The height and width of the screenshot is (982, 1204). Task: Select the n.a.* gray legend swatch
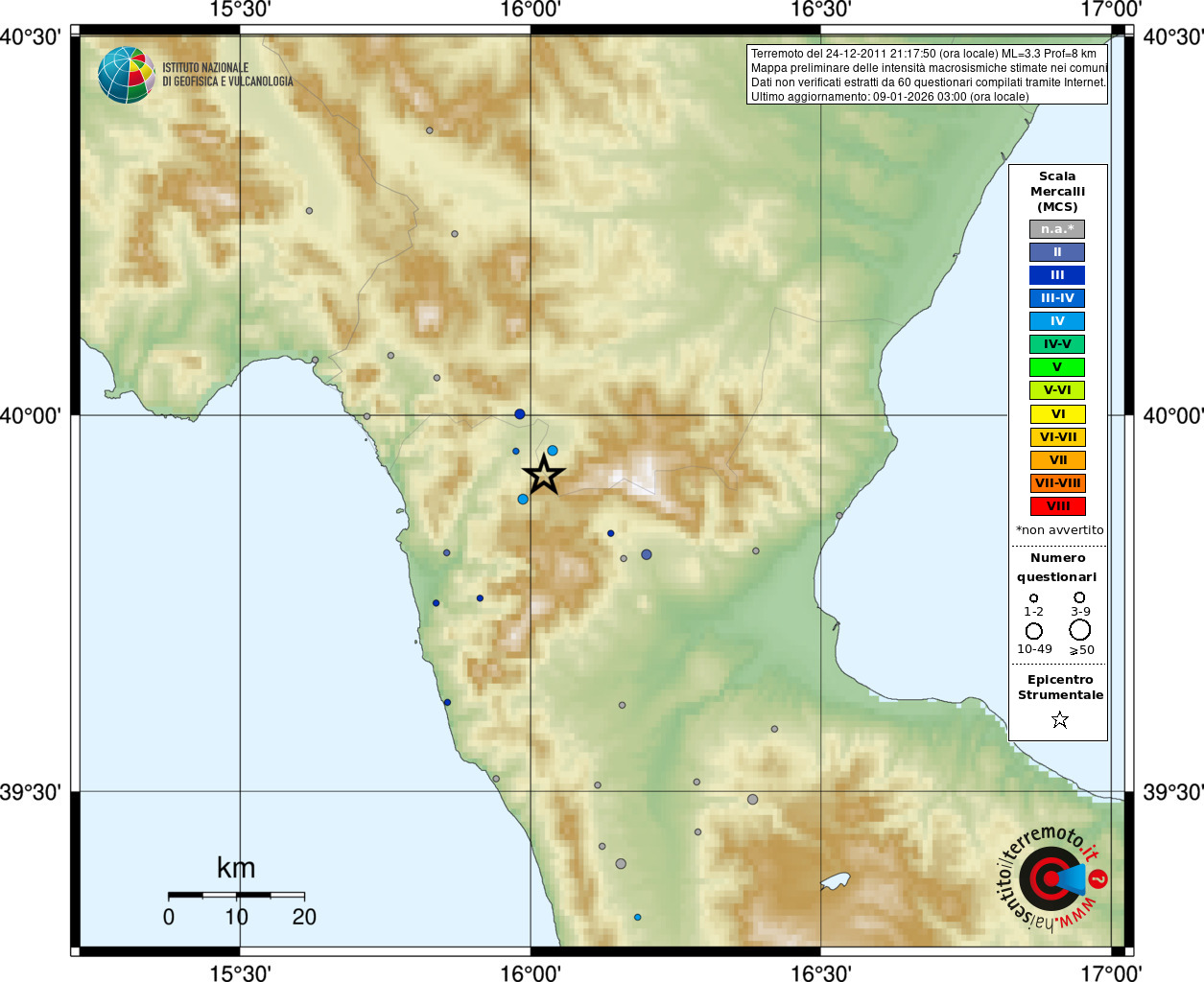[1057, 229]
